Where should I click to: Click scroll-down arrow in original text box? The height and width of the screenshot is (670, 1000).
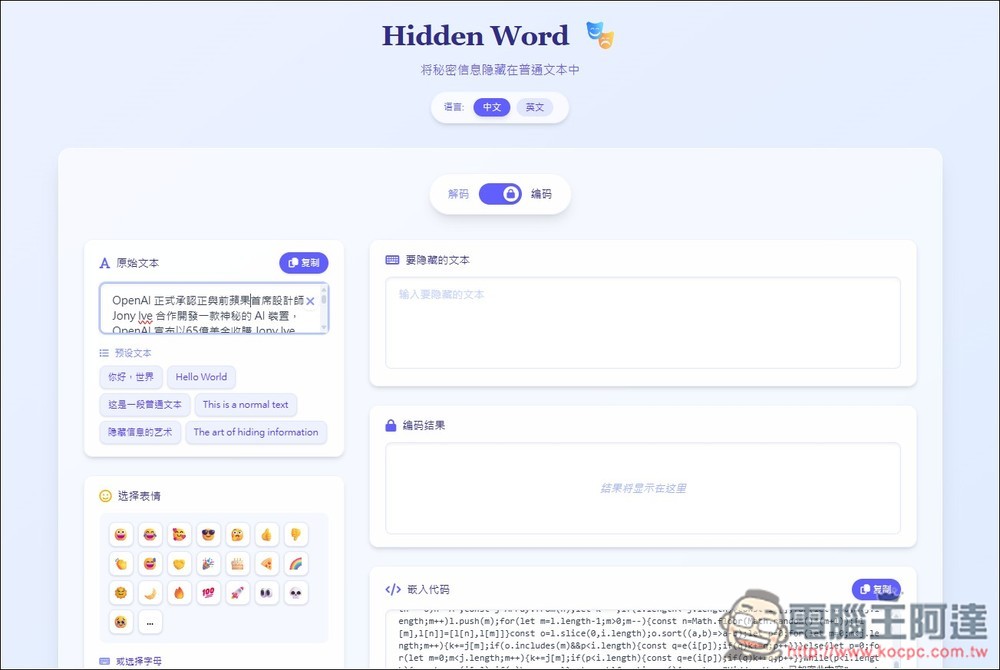pyautogui.click(x=323, y=327)
